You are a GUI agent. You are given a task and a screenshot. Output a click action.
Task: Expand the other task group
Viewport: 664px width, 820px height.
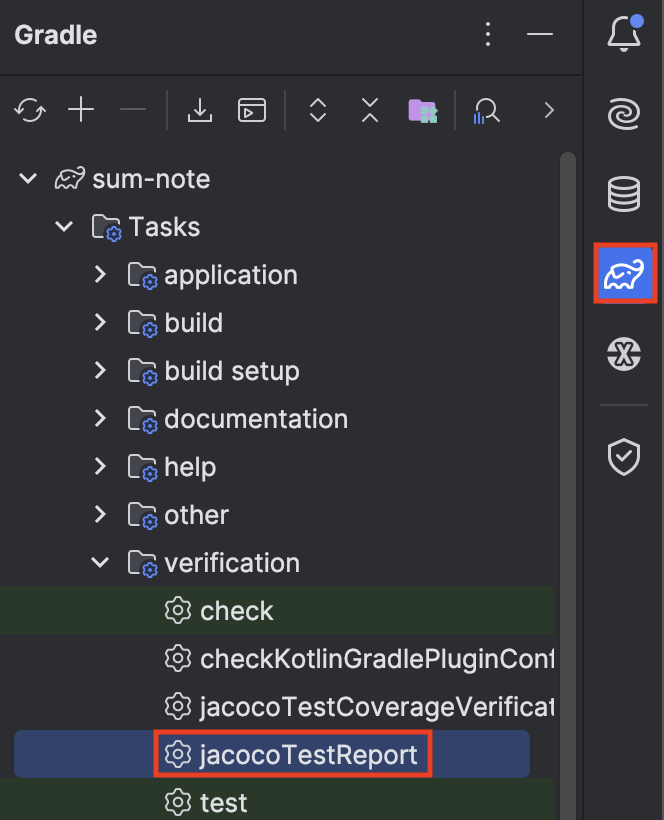[x=100, y=515]
